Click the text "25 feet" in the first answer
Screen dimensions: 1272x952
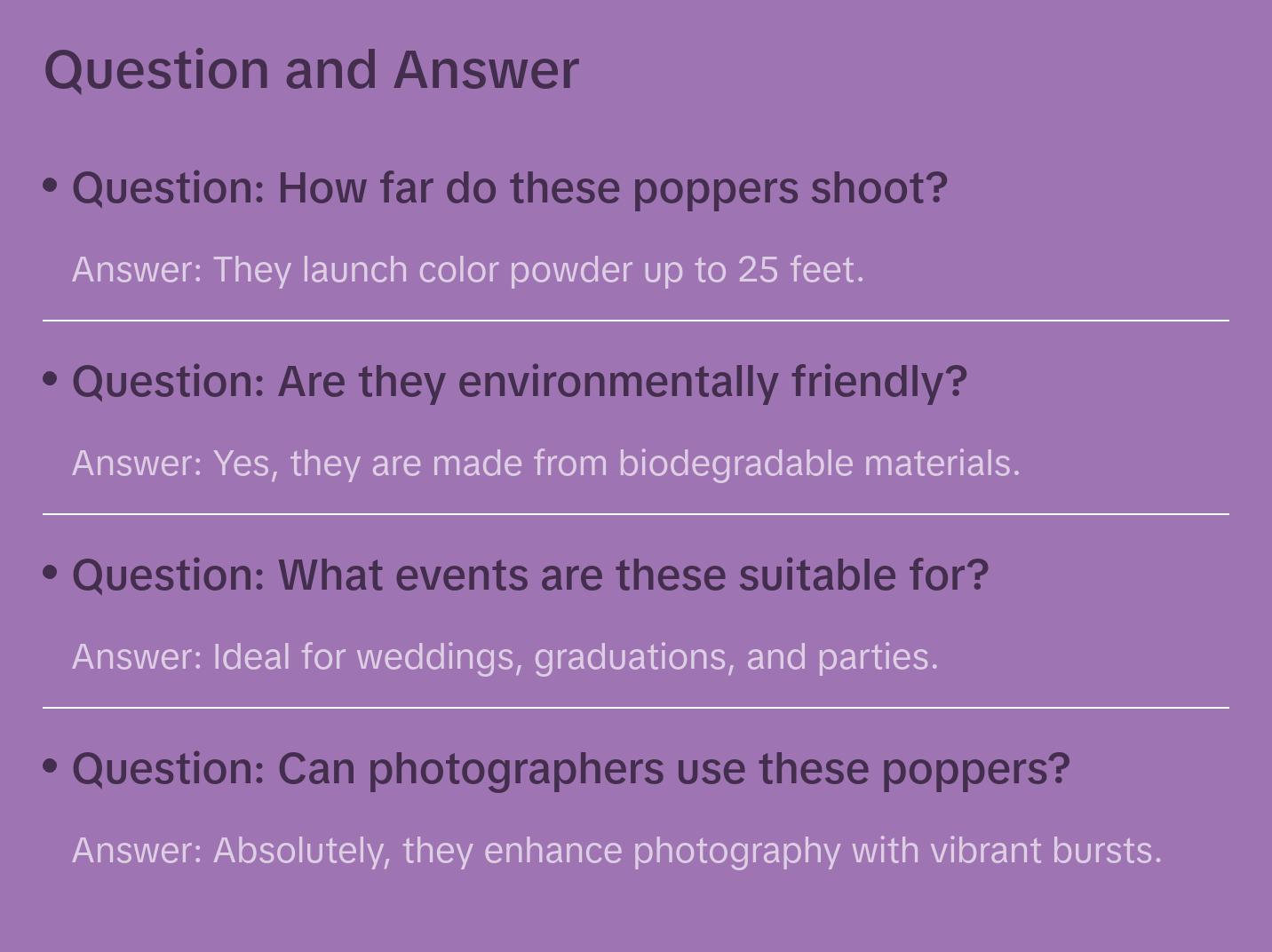(798, 270)
